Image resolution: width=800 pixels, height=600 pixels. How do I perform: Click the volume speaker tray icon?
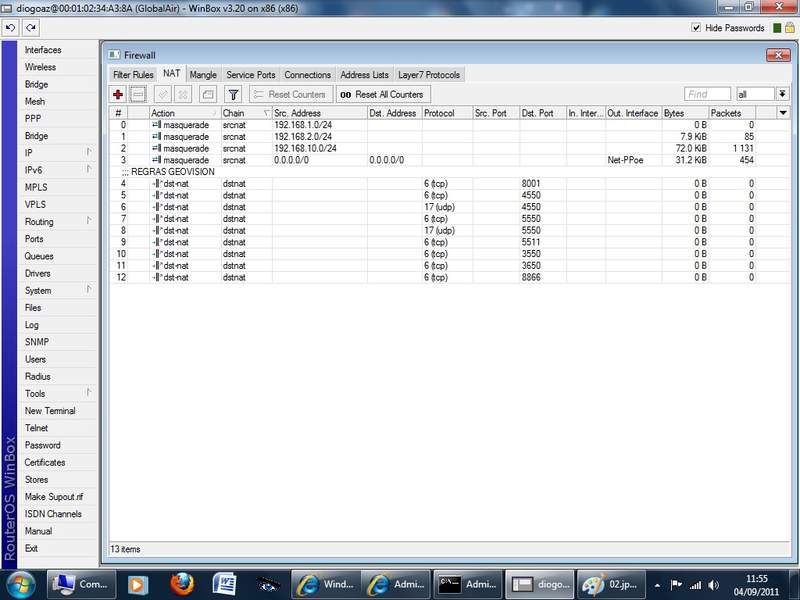[714, 585]
